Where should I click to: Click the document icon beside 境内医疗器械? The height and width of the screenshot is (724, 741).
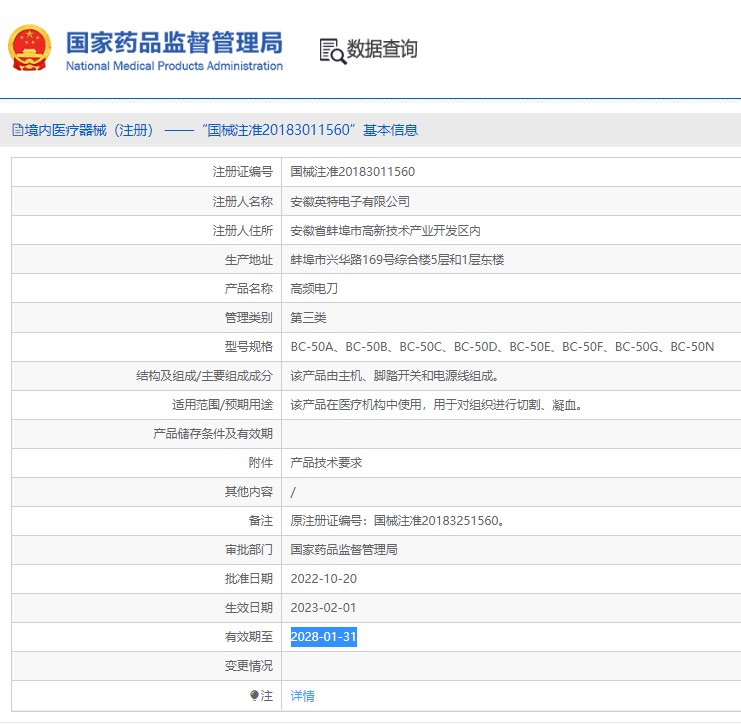[x=17, y=130]
